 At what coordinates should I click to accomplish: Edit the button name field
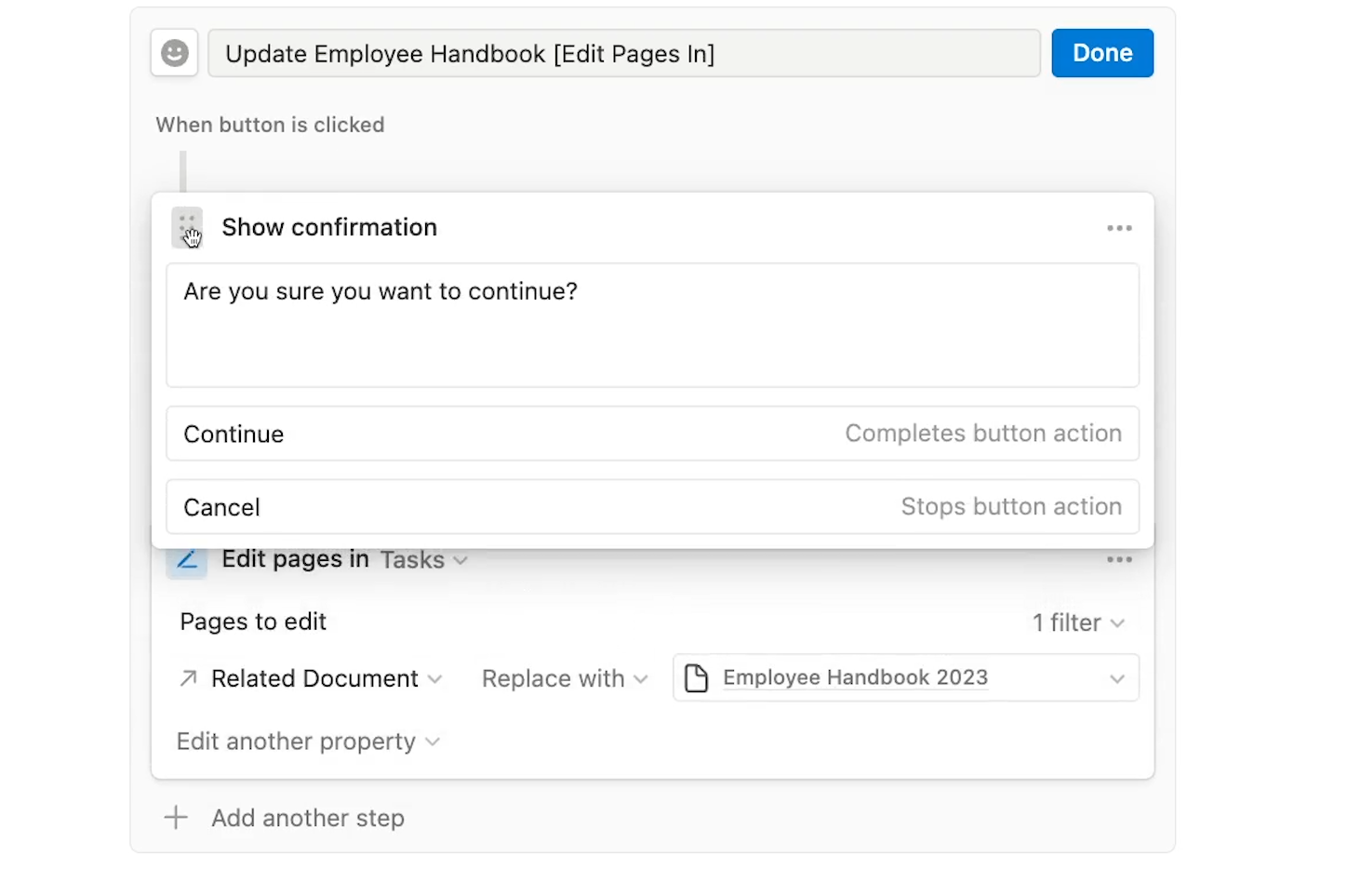(623, 53)
